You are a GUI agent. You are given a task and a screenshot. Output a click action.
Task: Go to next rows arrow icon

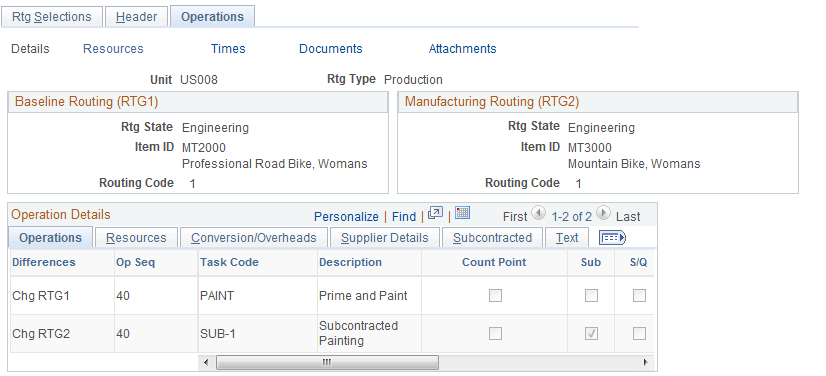coord(604,213)
